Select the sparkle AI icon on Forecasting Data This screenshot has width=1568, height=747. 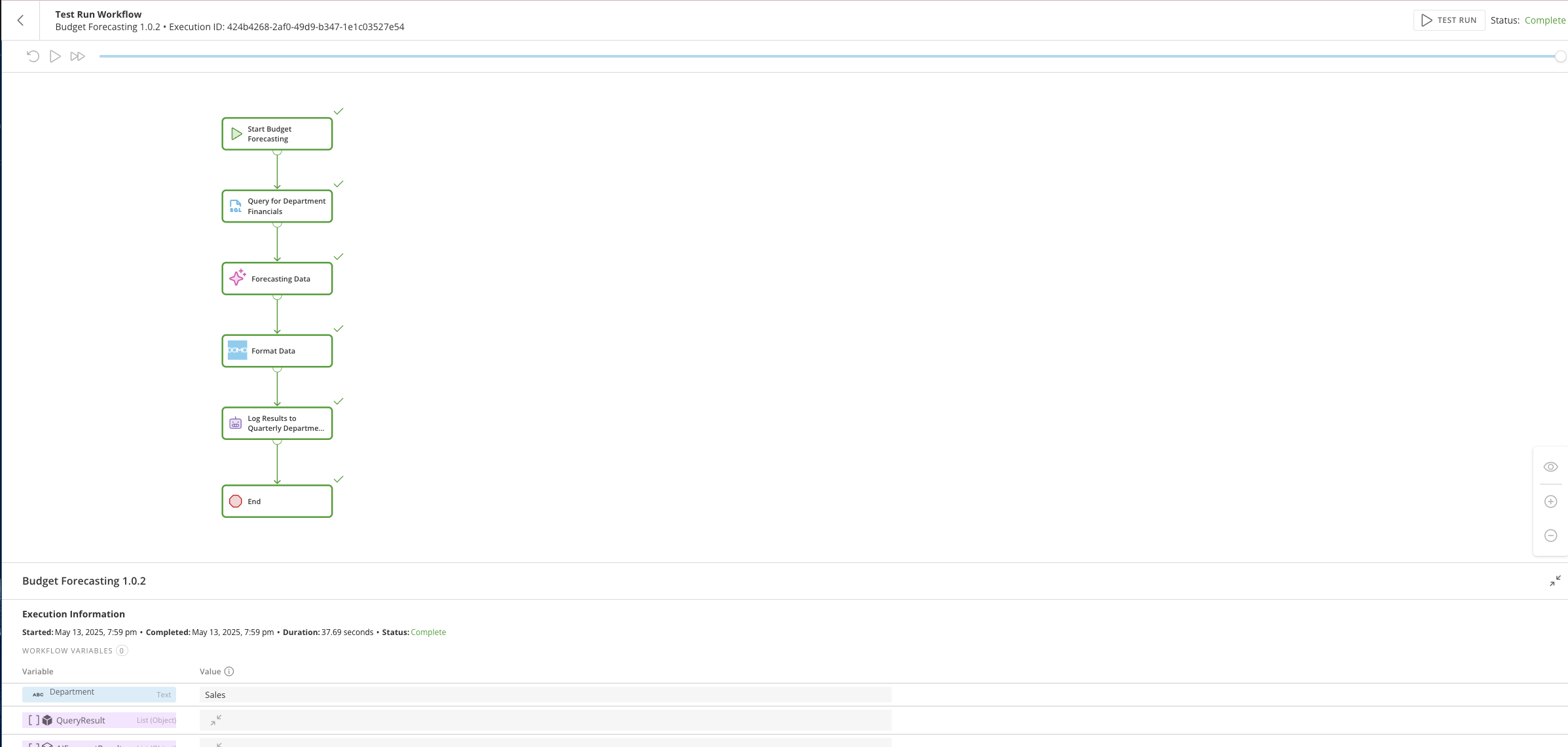point(237,278)
